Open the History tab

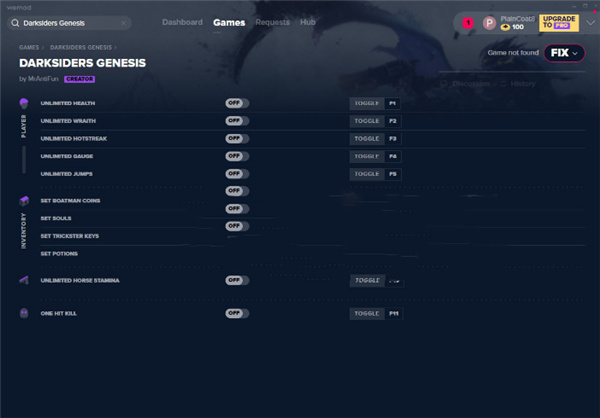(x=523, y=83)
